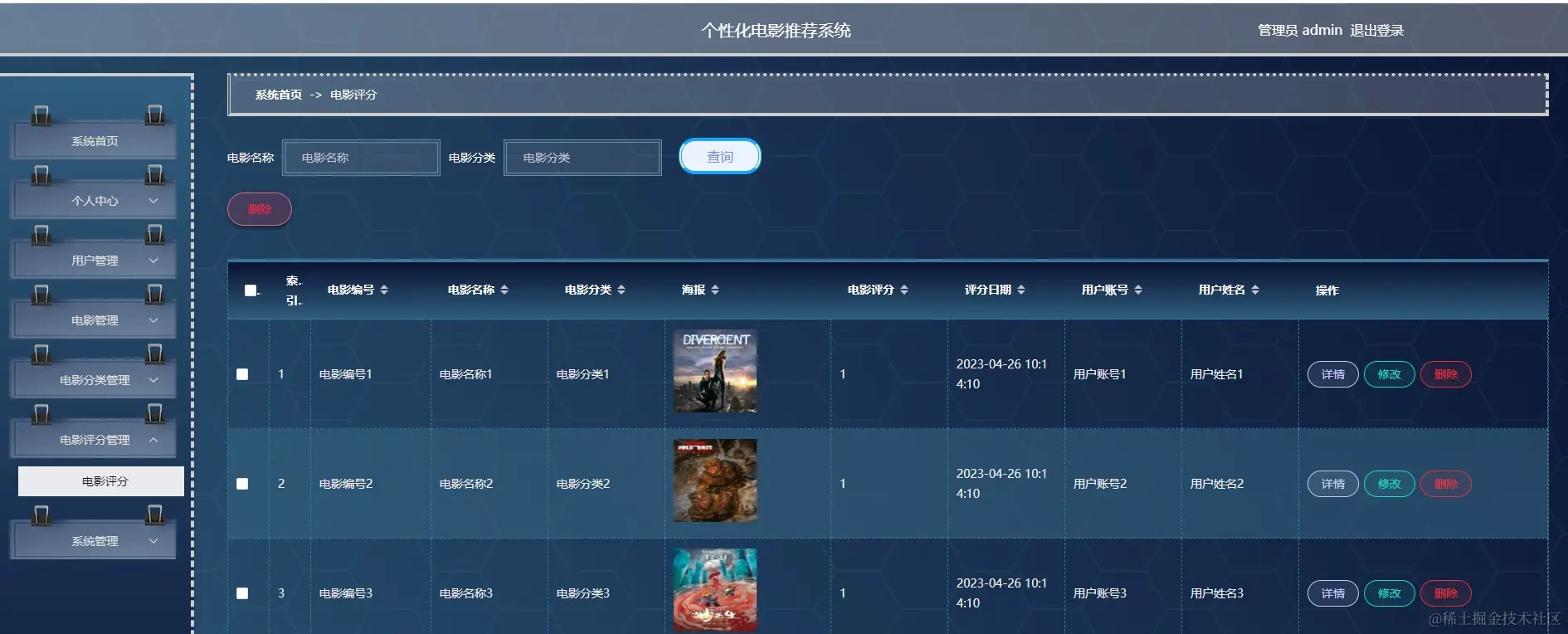Click 退出登录 in the header
Screen dimensions: 1568x634
click(x=1376, y=31)
